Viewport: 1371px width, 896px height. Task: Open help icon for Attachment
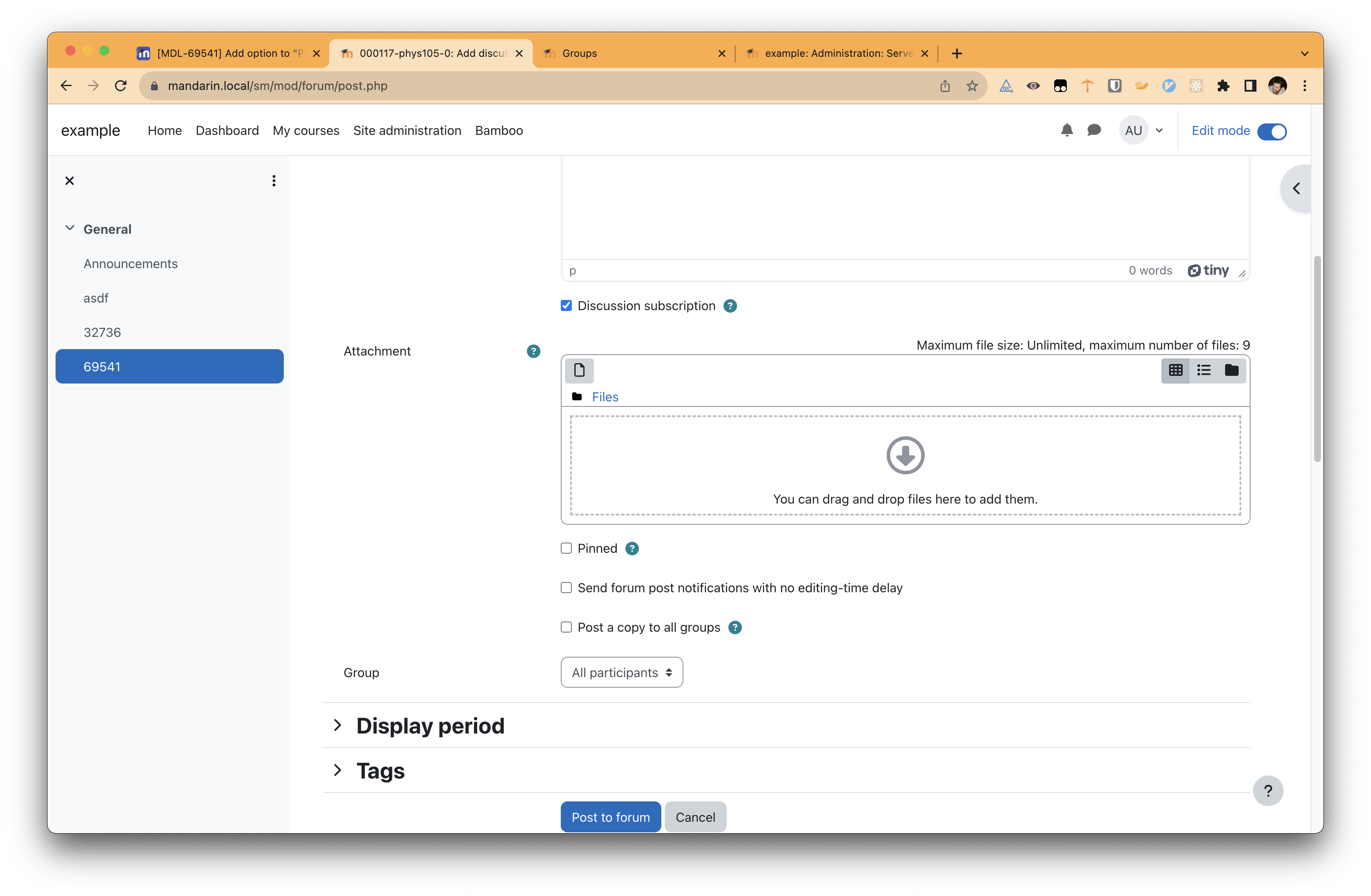coord(533,351)
